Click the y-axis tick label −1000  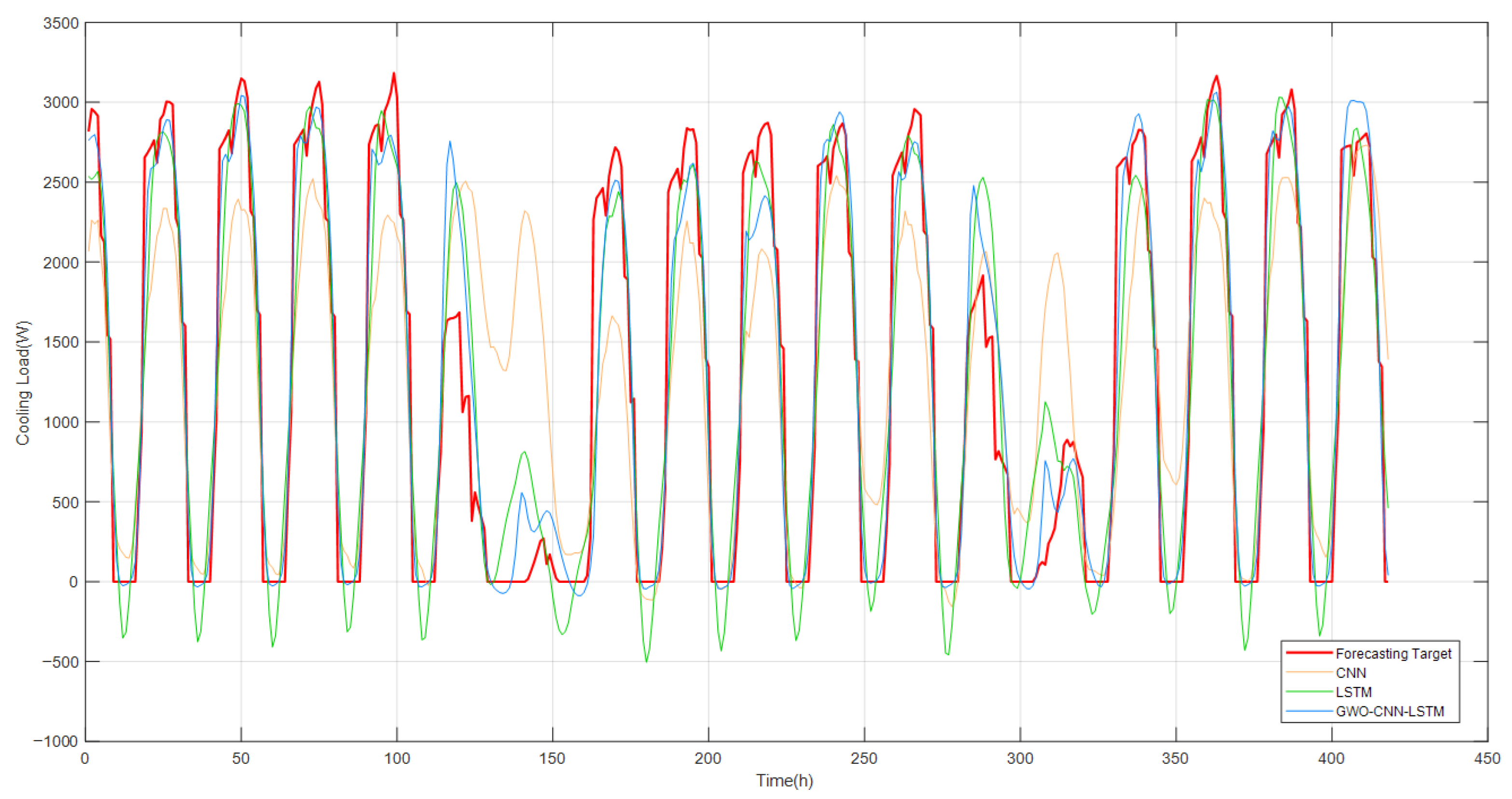[56, 742]
